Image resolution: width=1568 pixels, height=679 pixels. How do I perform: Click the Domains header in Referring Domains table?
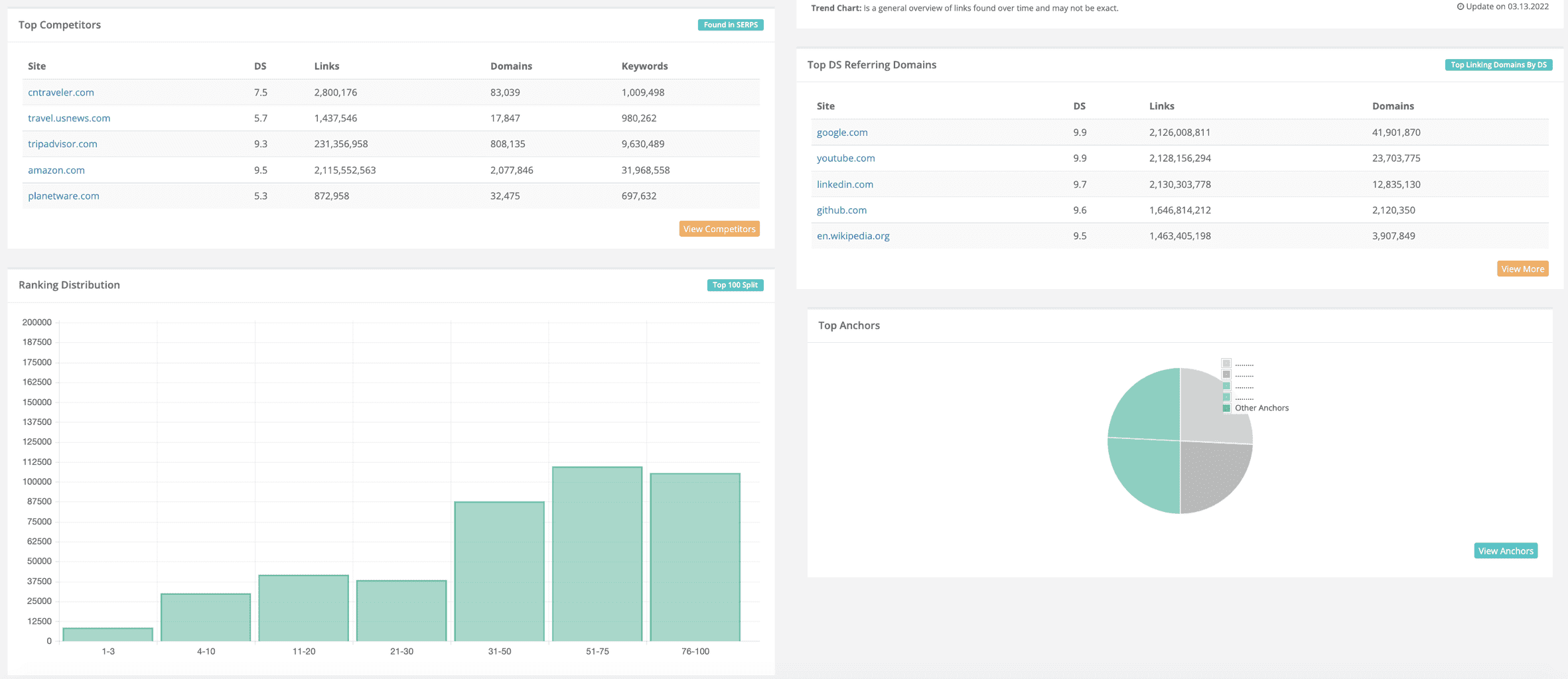(1393, 106)
